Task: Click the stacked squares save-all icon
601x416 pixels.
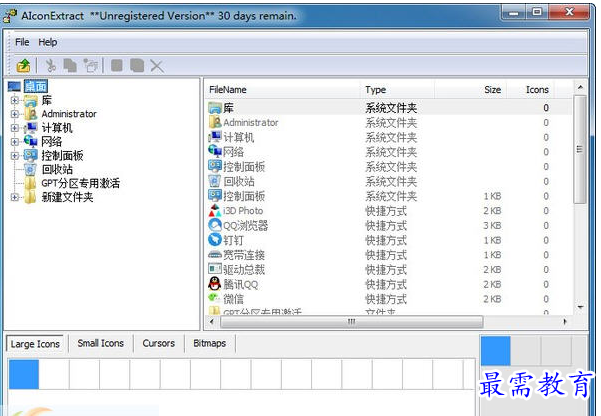Action: 137,66
